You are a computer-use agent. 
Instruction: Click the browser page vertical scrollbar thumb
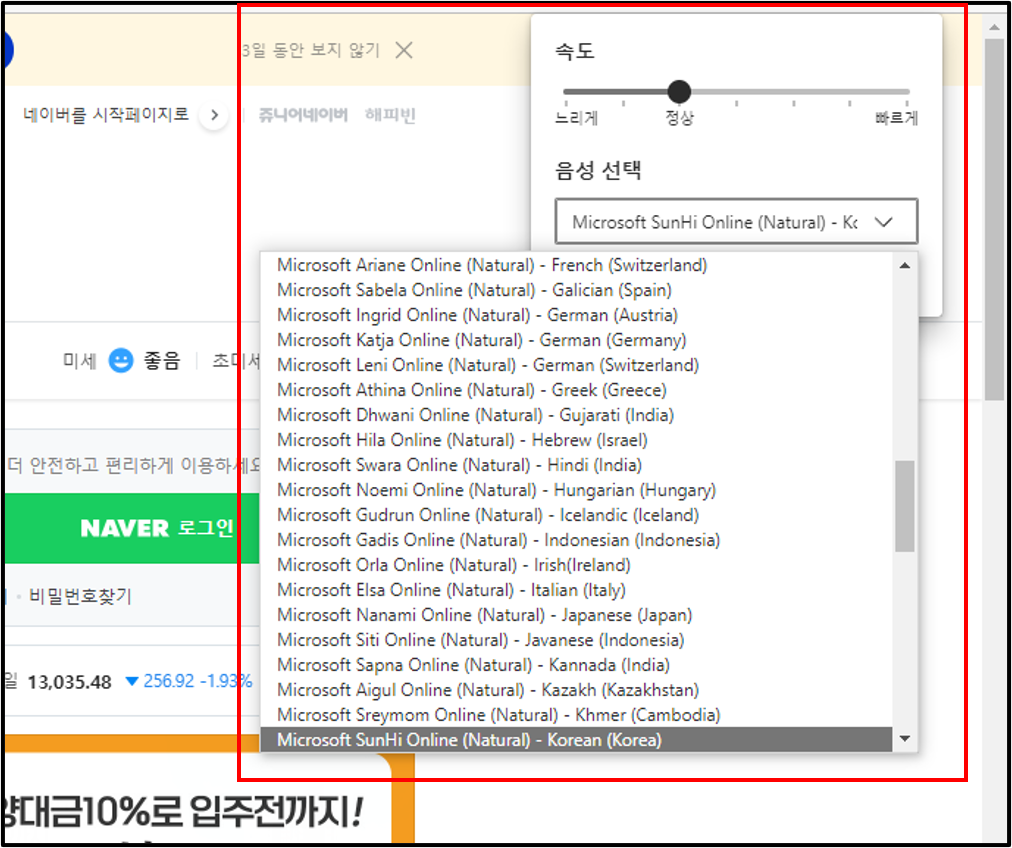pyautogui.click(x=994, y=219)
